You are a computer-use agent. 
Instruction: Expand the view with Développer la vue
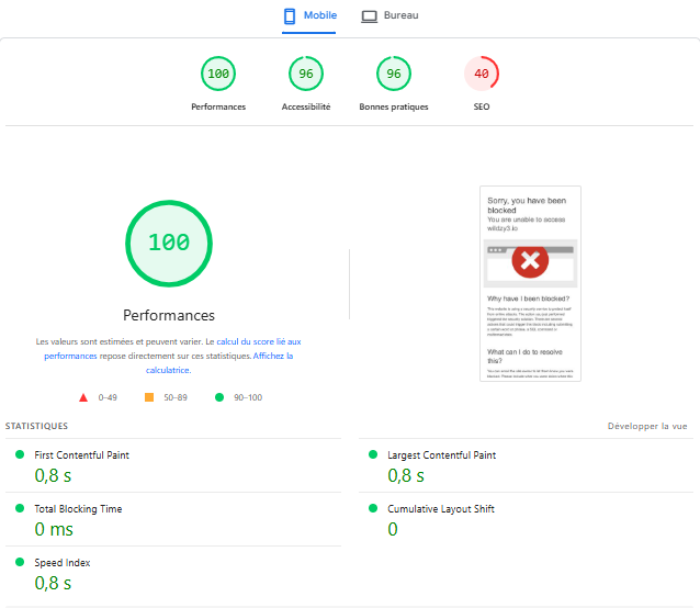click(647, 426)
